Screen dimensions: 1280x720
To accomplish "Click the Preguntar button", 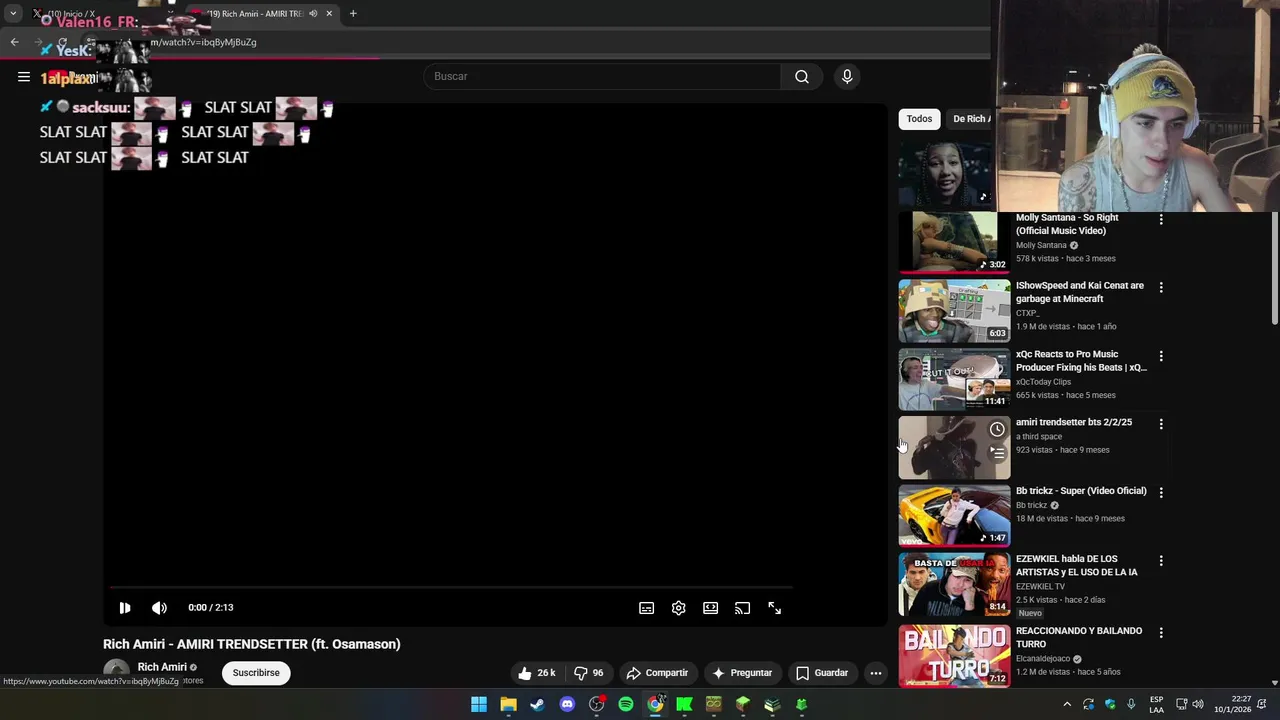I will (x=742, y=673).
